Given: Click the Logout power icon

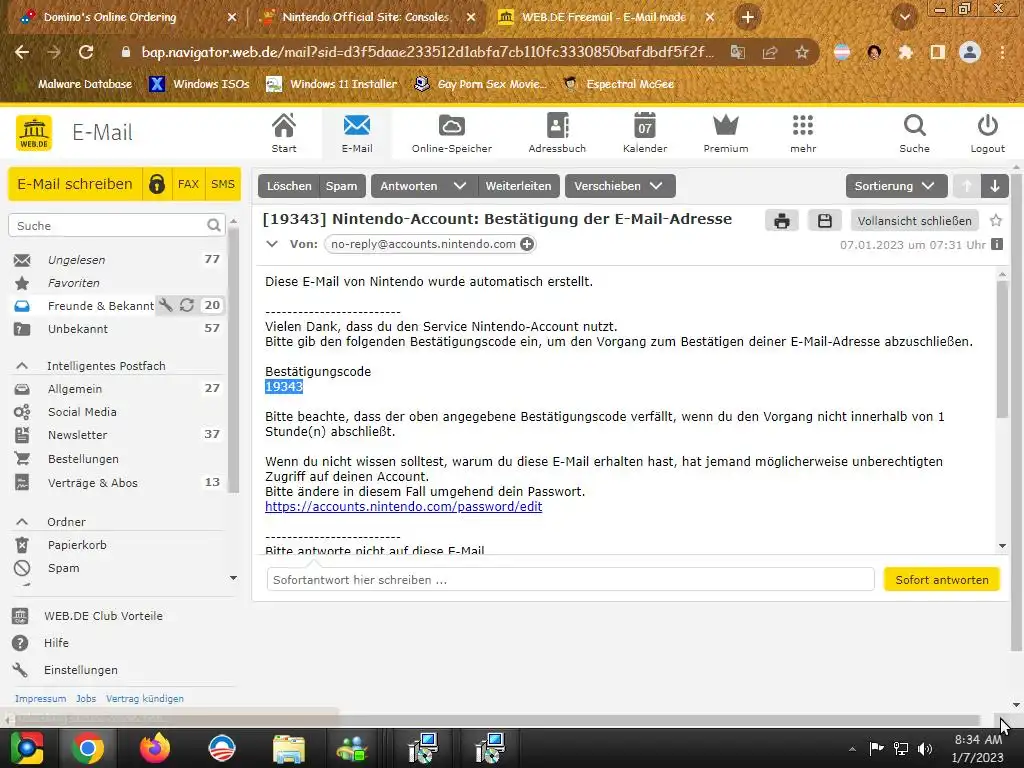Looking at the screenshot, I should (x=987, y=133).
